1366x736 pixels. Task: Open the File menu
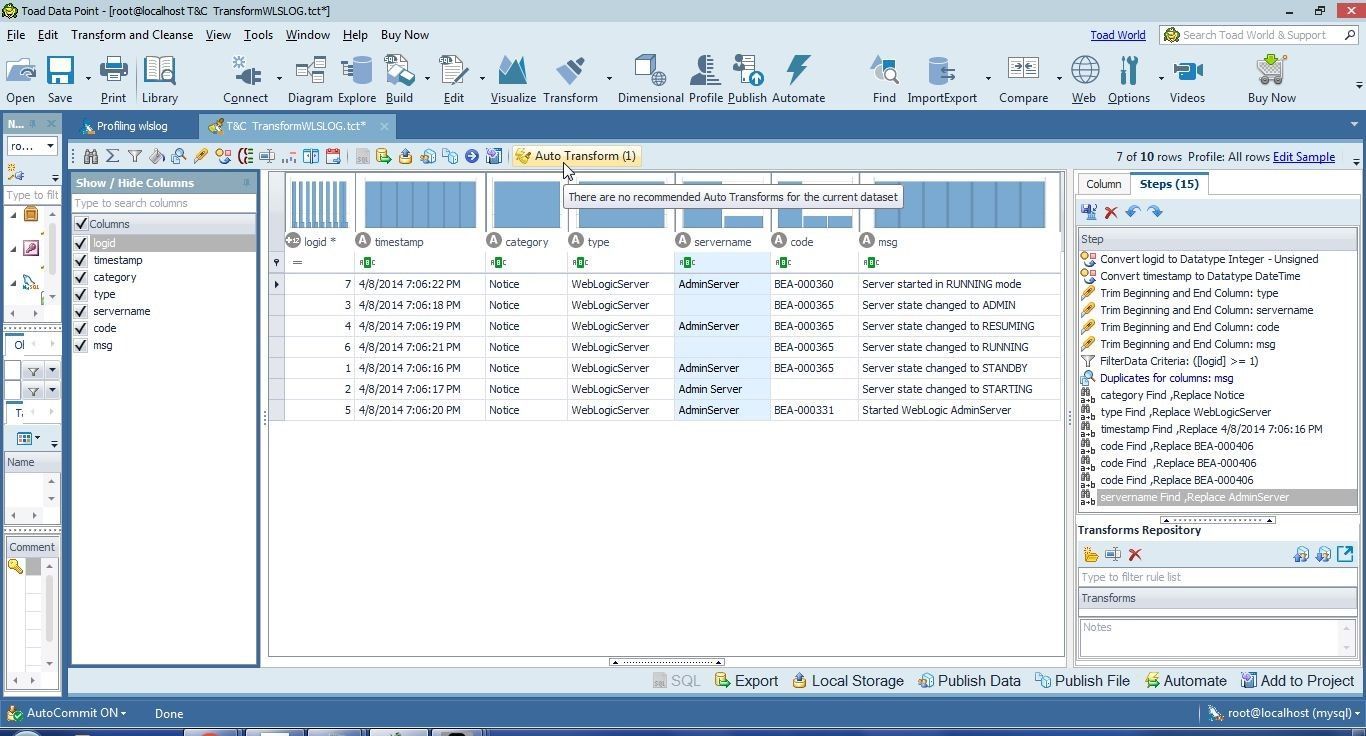click(16, 35)
